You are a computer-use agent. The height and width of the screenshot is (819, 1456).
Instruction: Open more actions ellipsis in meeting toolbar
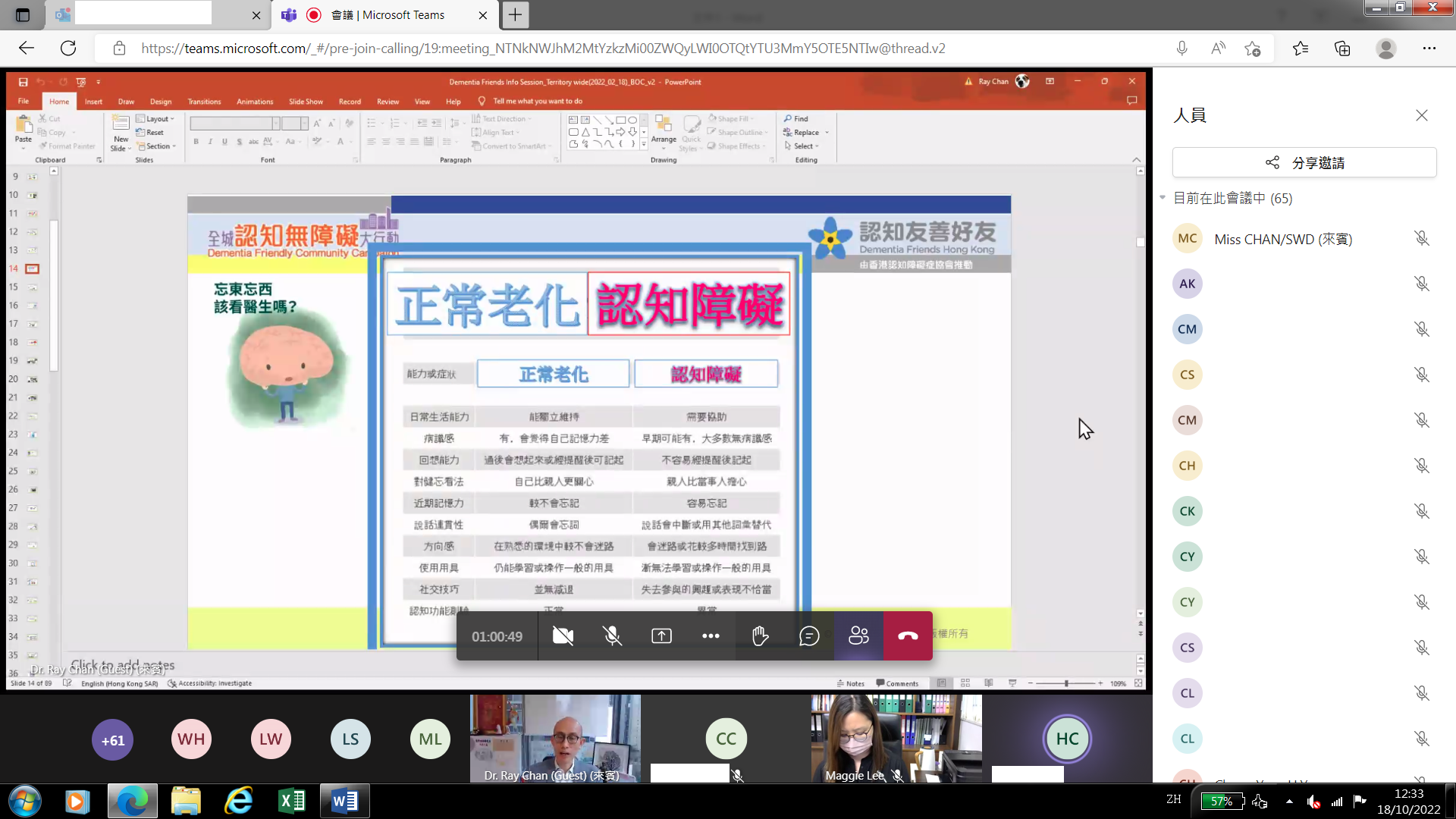coord(711,636)
